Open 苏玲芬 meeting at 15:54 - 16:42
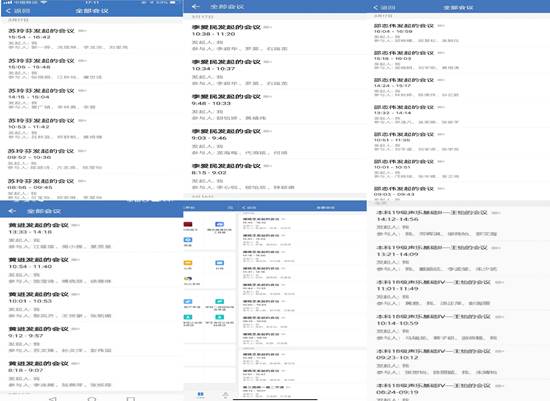The image size is (550, 401). click(92, 39)
